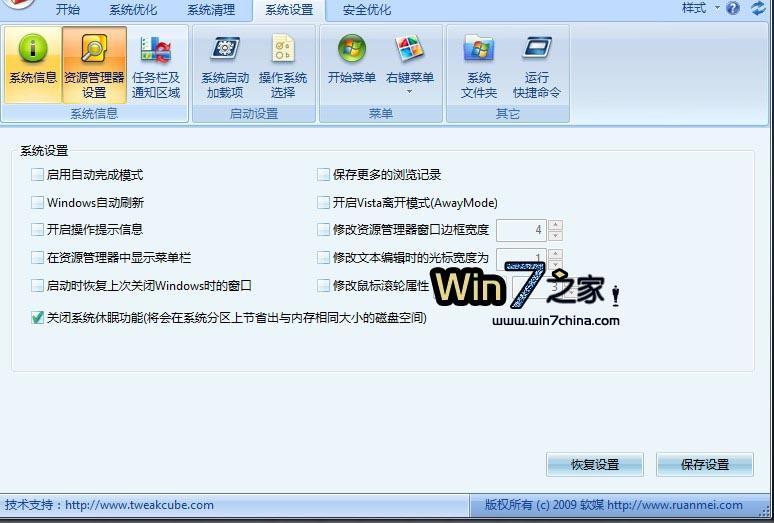Open 任务栏及通知区域 settings icon

pyautogui.click(x=155, y=49)
